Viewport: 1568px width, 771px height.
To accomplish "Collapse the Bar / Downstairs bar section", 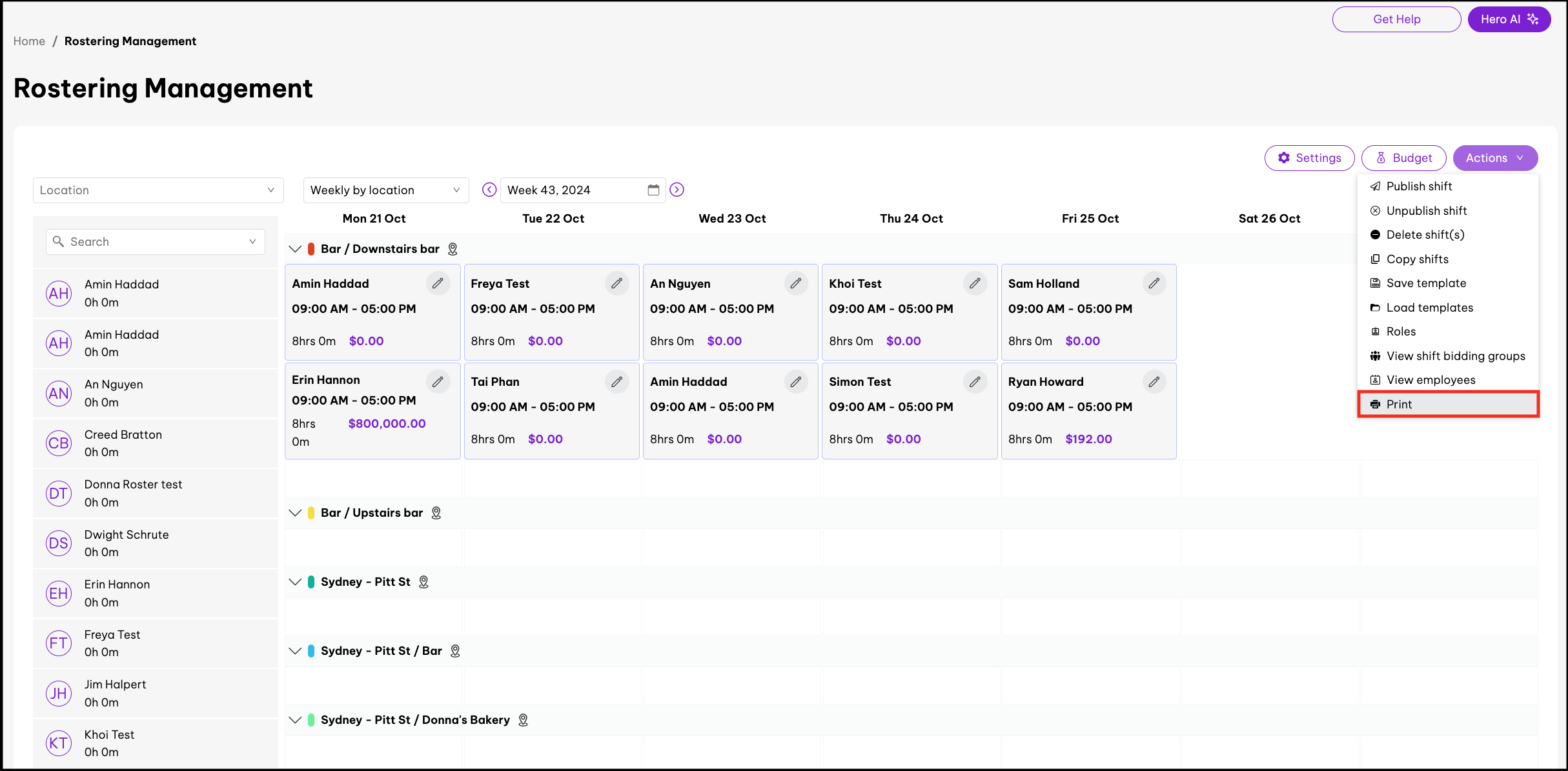I will (x=295, y=249).
